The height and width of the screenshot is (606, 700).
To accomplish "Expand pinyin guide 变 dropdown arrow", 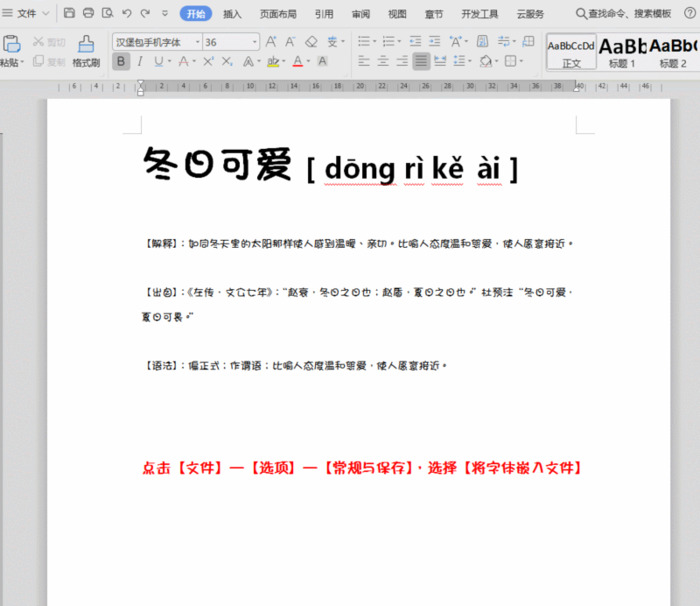I will point(343,42).
